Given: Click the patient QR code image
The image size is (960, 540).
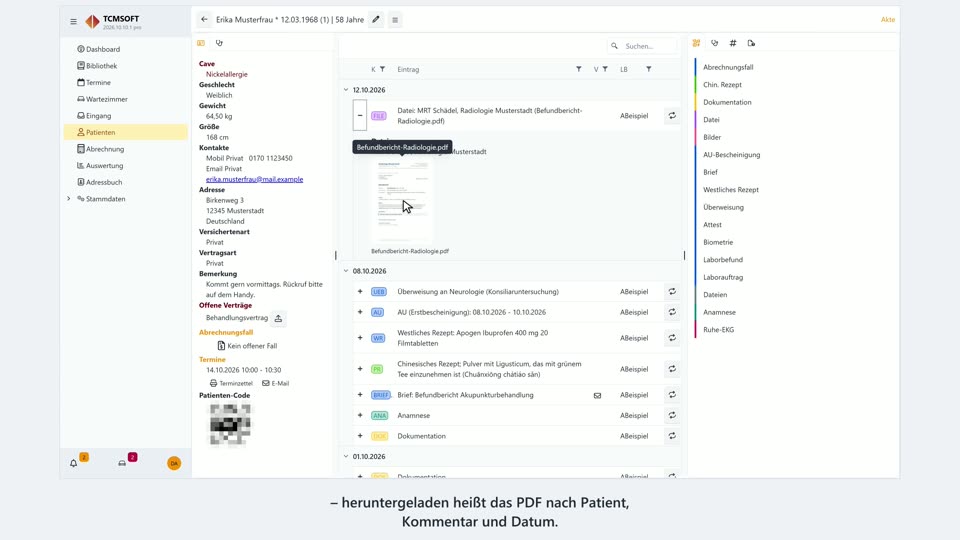Looking at the screenshot, I should click(x=230, y=424).
